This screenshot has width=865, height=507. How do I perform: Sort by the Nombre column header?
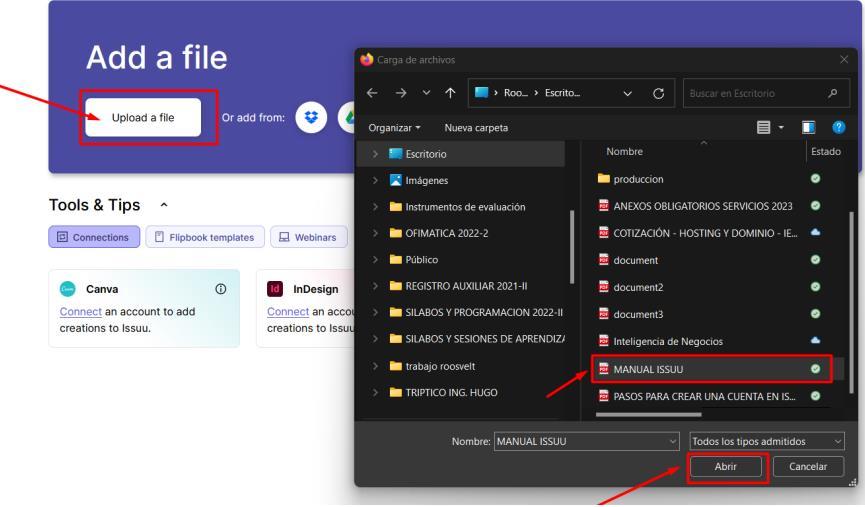[x=624, y=151]
